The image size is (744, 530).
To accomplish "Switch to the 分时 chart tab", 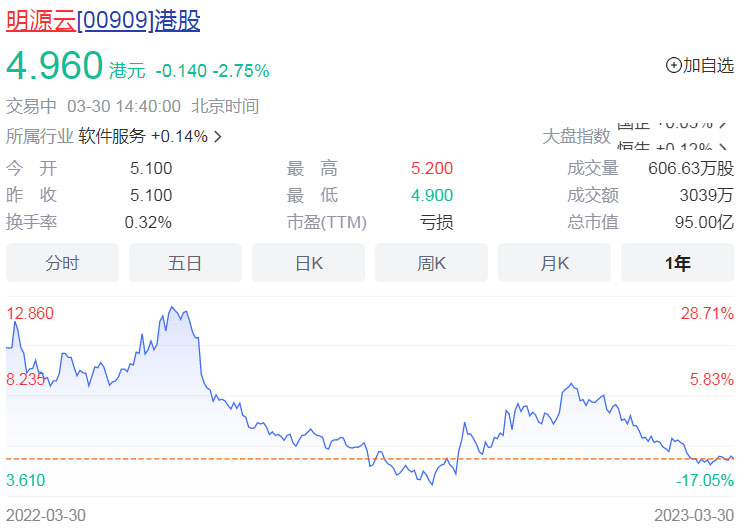I will (x=62, y=263).
